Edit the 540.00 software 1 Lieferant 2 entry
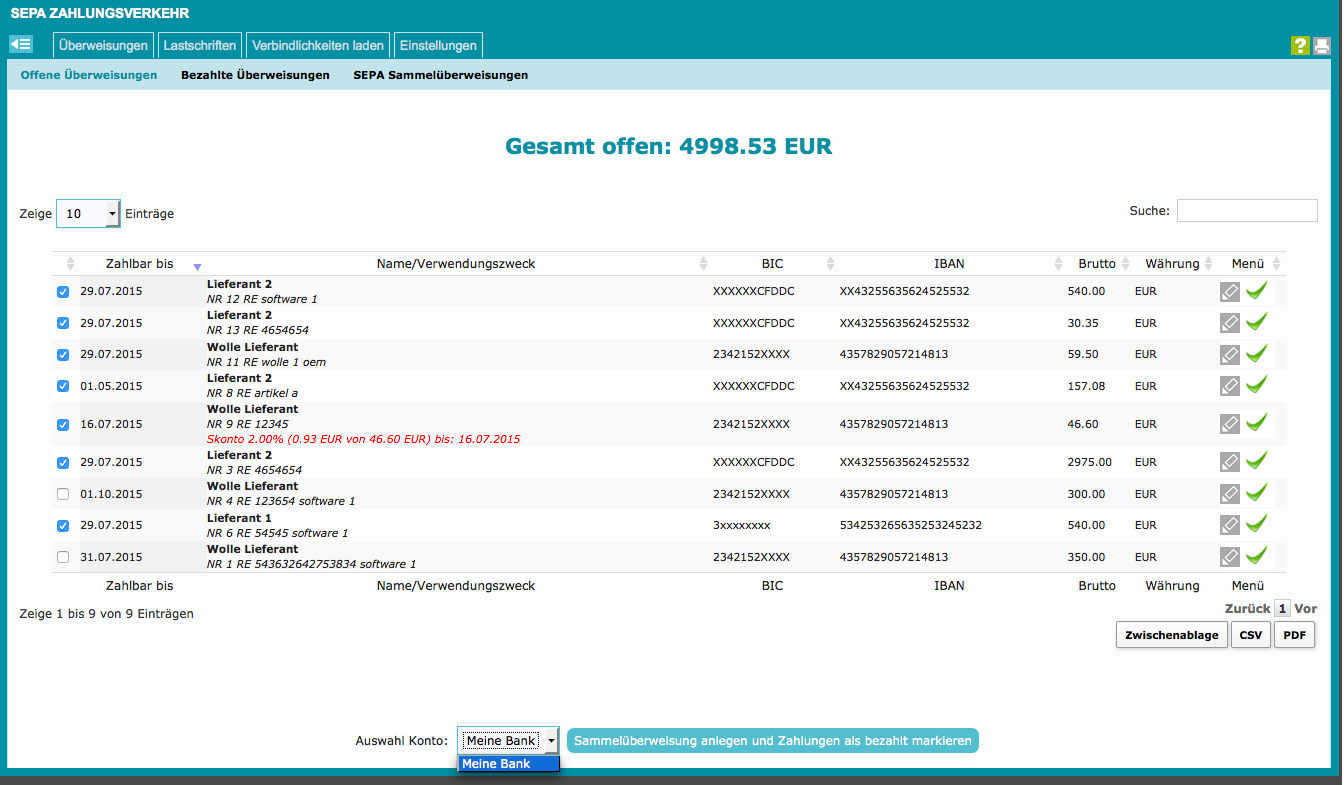This screenshot has height=785, width=1344. 1230,292
